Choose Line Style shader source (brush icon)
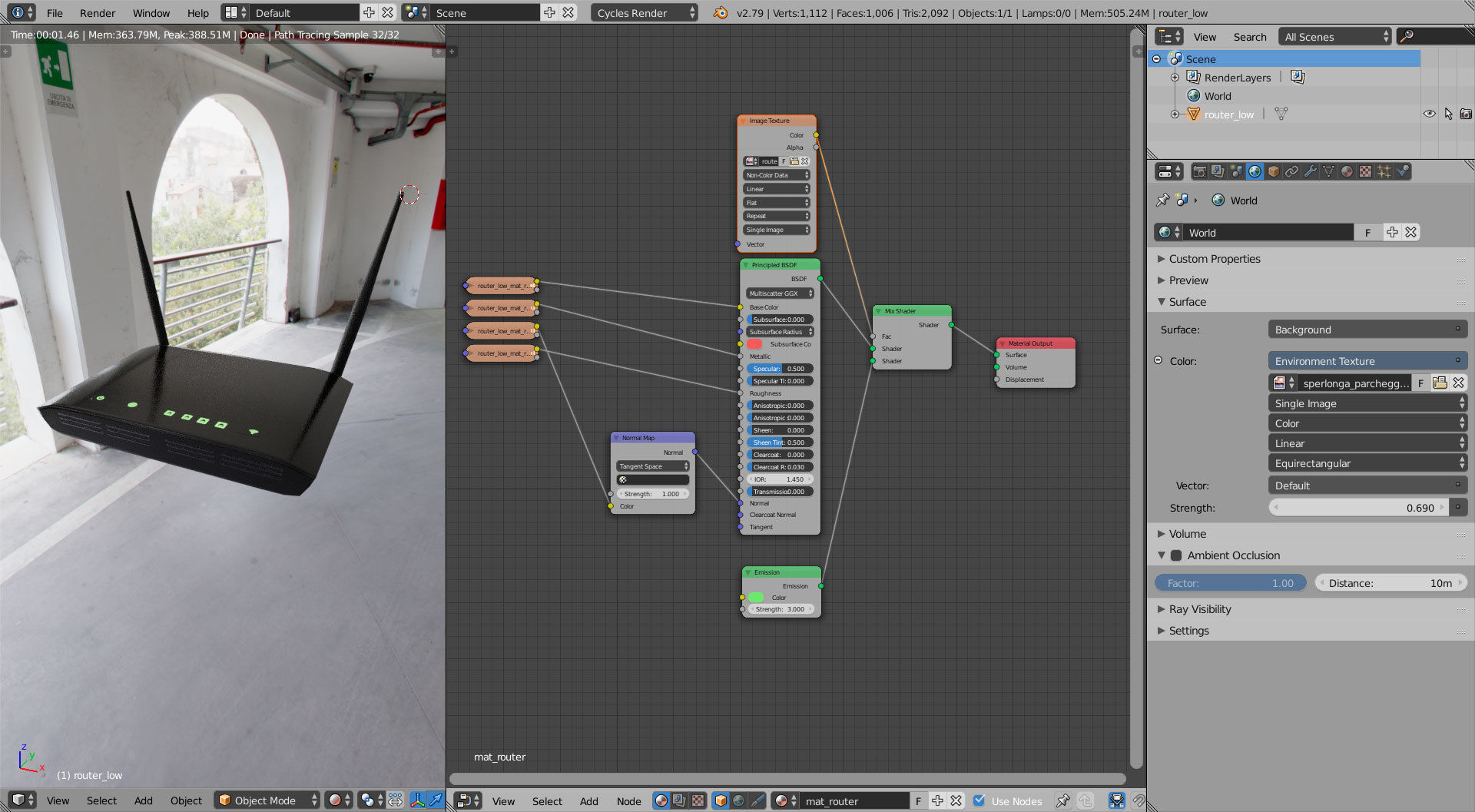The width and height of the screenshot is (1475, 812). 757,800
